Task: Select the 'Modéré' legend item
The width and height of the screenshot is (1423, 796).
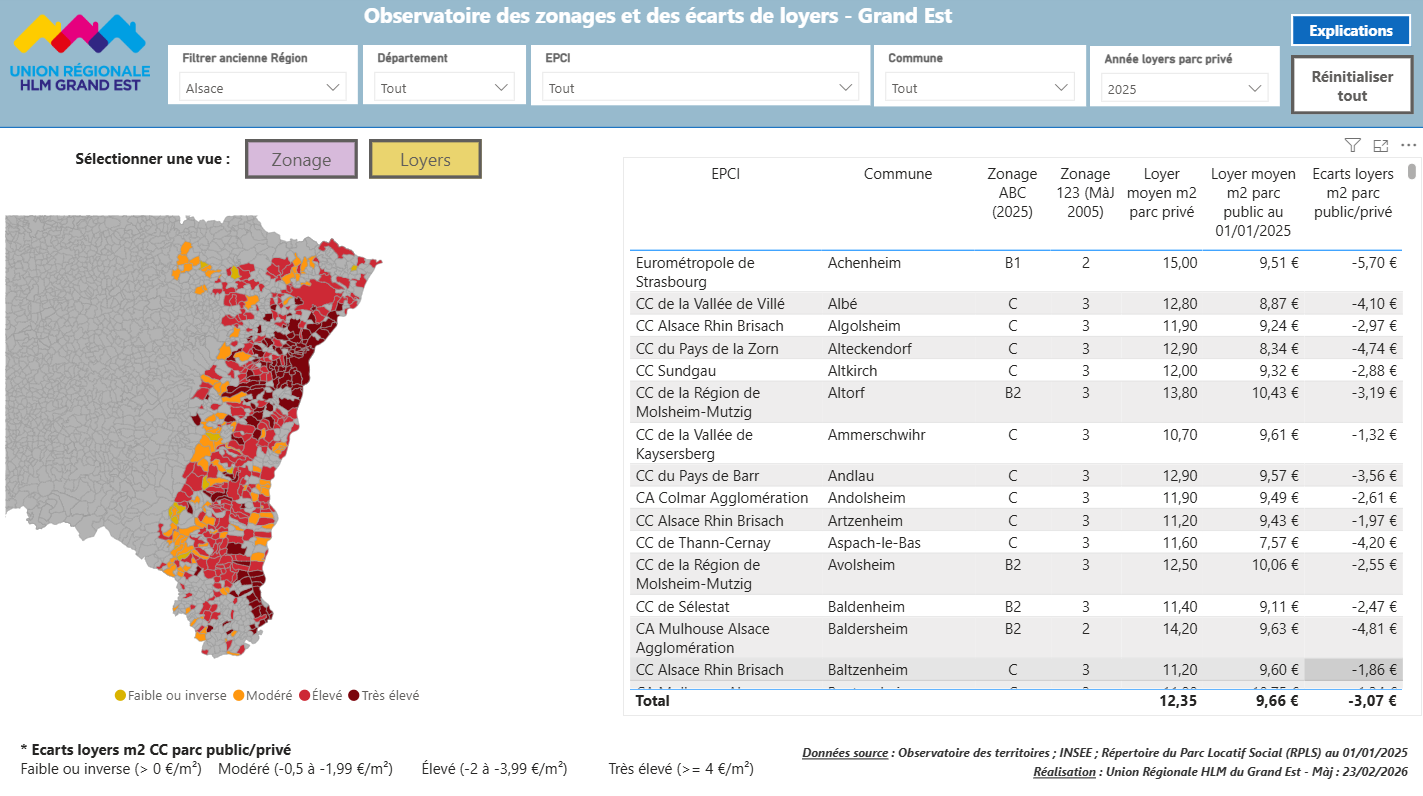Action: click(239, 695)
